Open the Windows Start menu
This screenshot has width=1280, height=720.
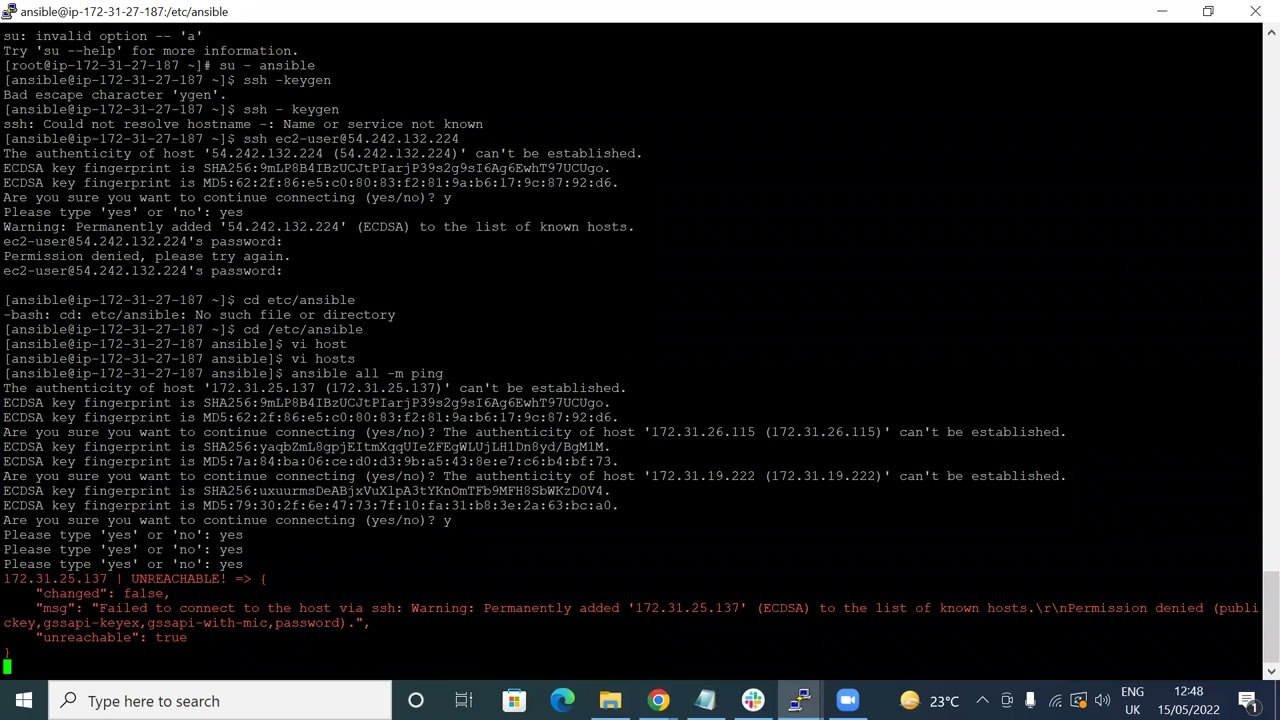tap(24, 701)
